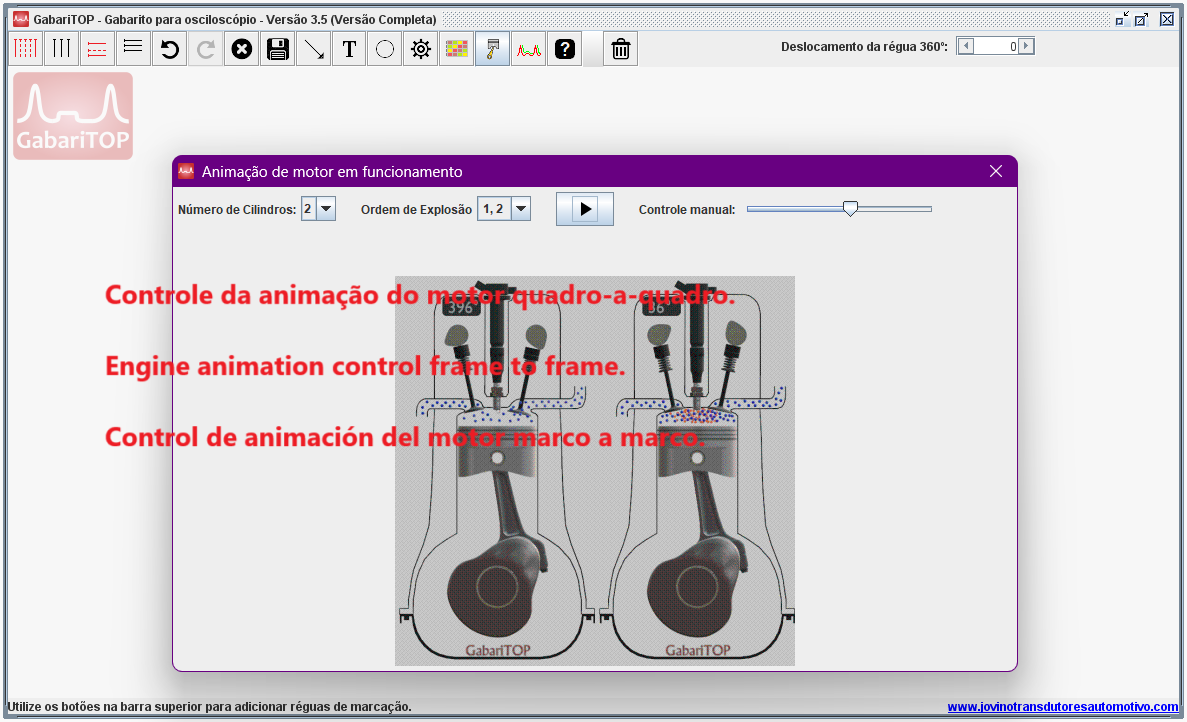Screen dimensions: 1187x722
Task: Click the Deslocamento da régua value field
Action: (x=995, y=46)
